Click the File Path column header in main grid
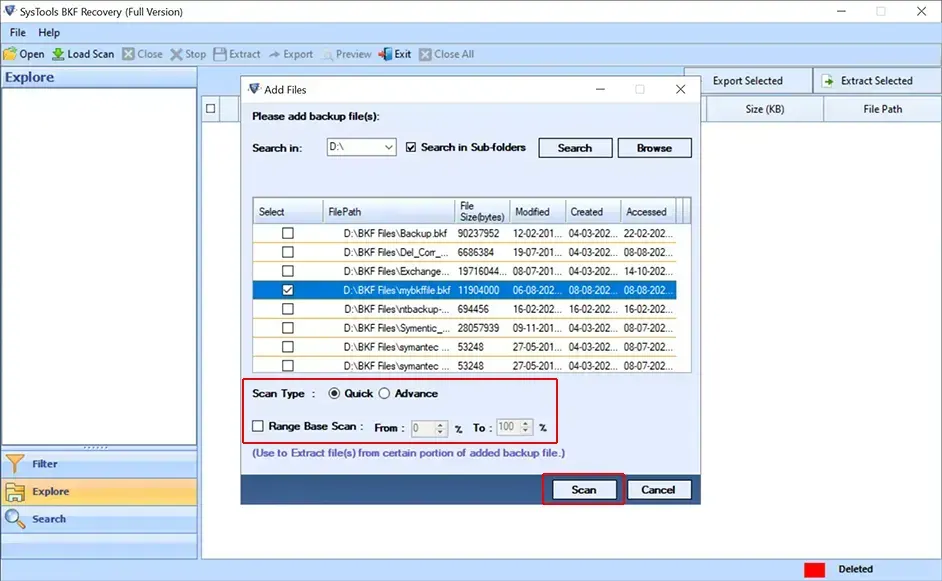This screenshot has height=581, width=942. pos(883,109)
